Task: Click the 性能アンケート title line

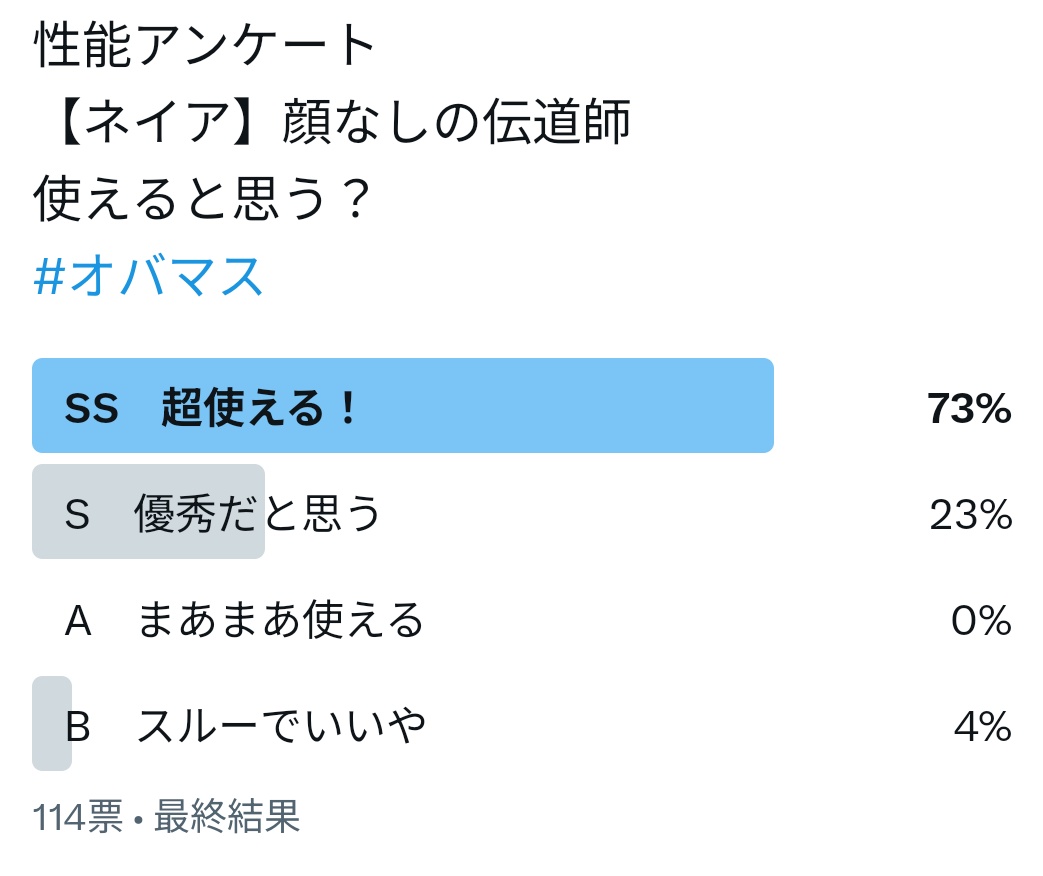Action: (206, 47)
